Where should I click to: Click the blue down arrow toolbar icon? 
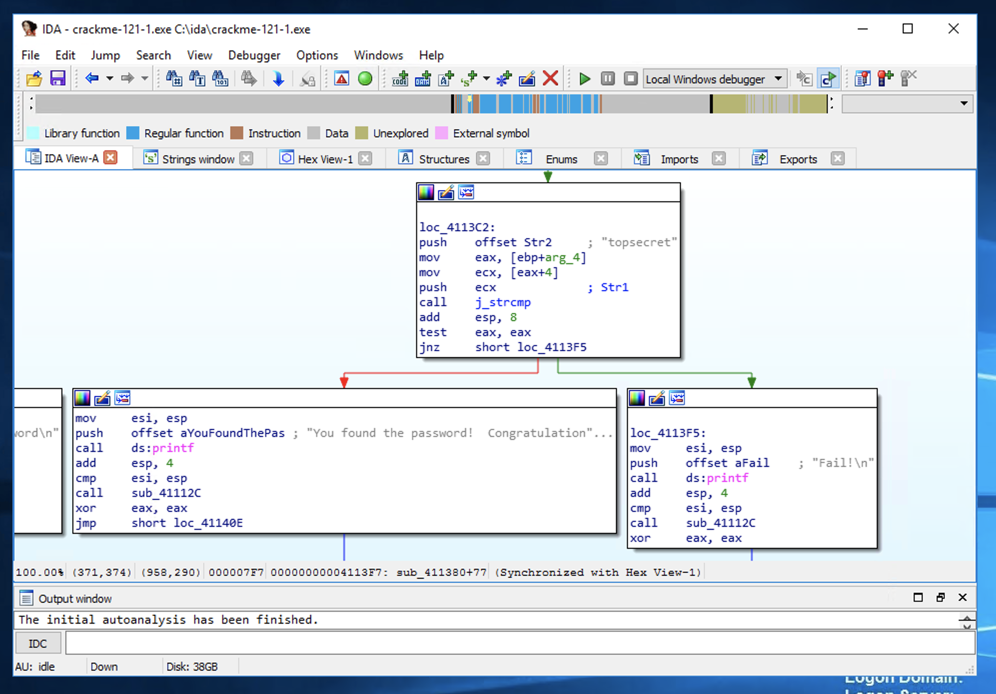tap(278, 79)
